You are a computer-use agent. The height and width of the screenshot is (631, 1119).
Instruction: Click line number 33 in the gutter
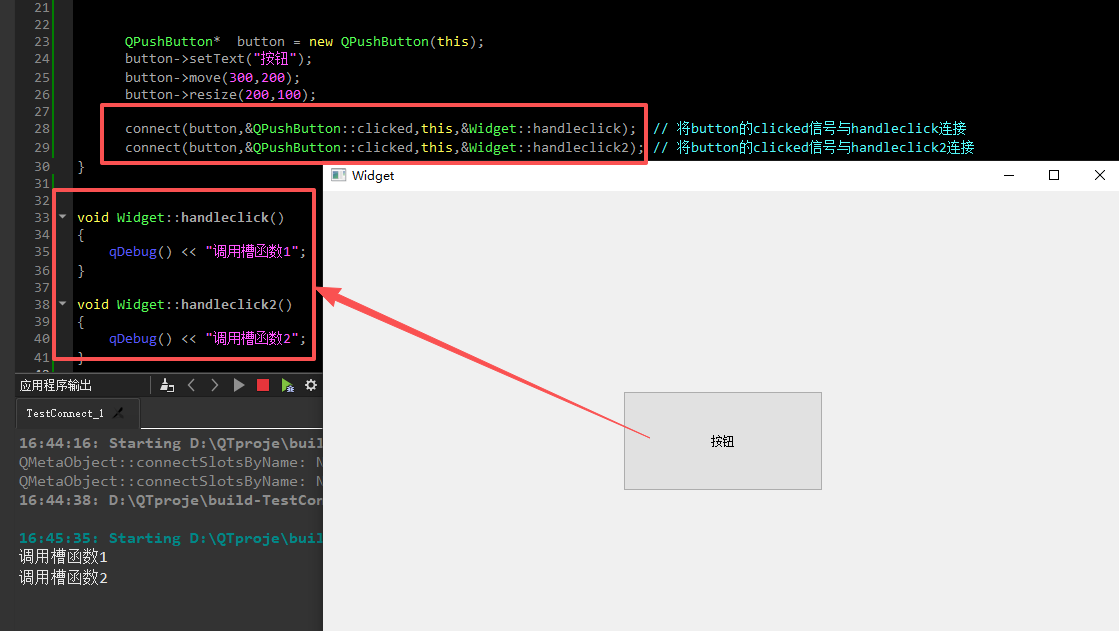click(42, 218)
